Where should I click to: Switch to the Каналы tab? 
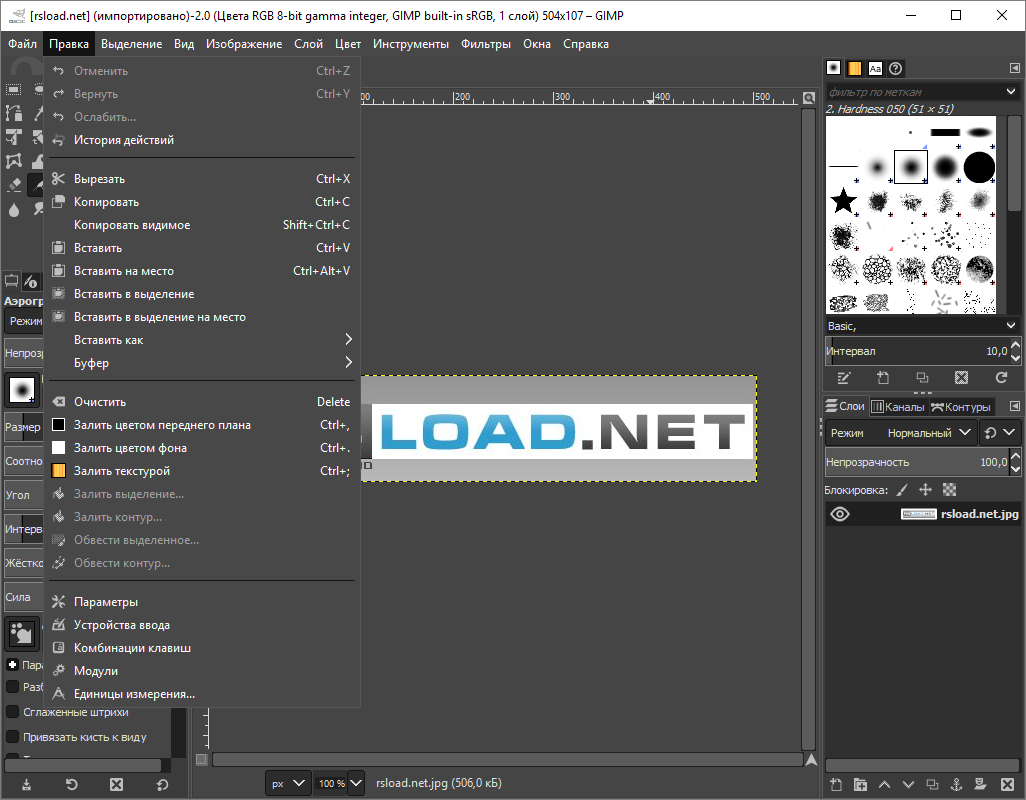coord(898,407)
